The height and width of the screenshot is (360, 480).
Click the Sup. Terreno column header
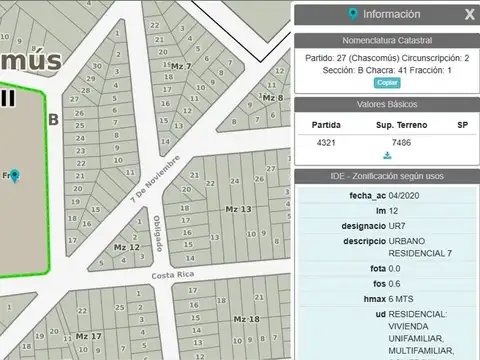[x=401, y=125]
